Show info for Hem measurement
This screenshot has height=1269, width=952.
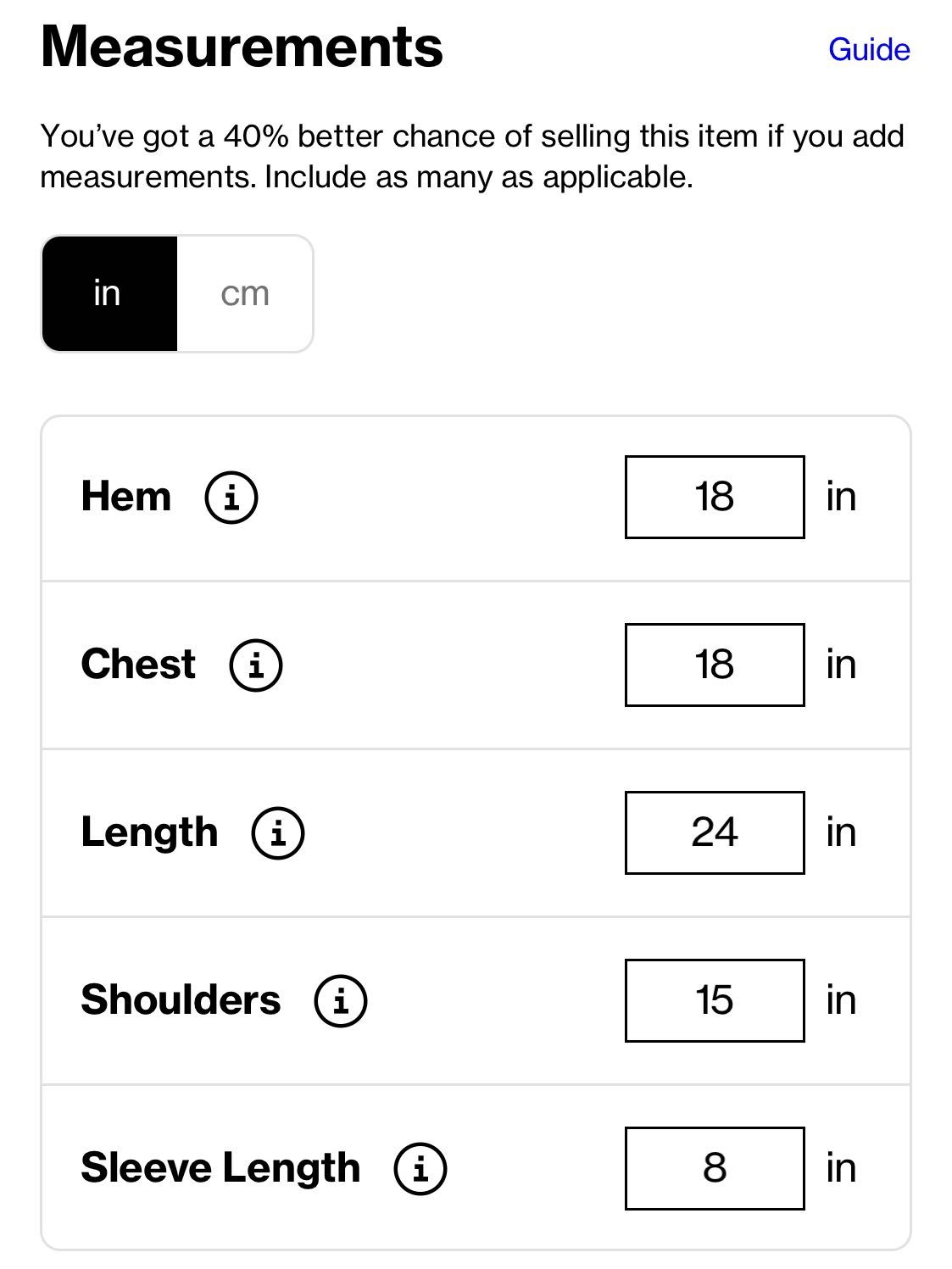[231, 497]
